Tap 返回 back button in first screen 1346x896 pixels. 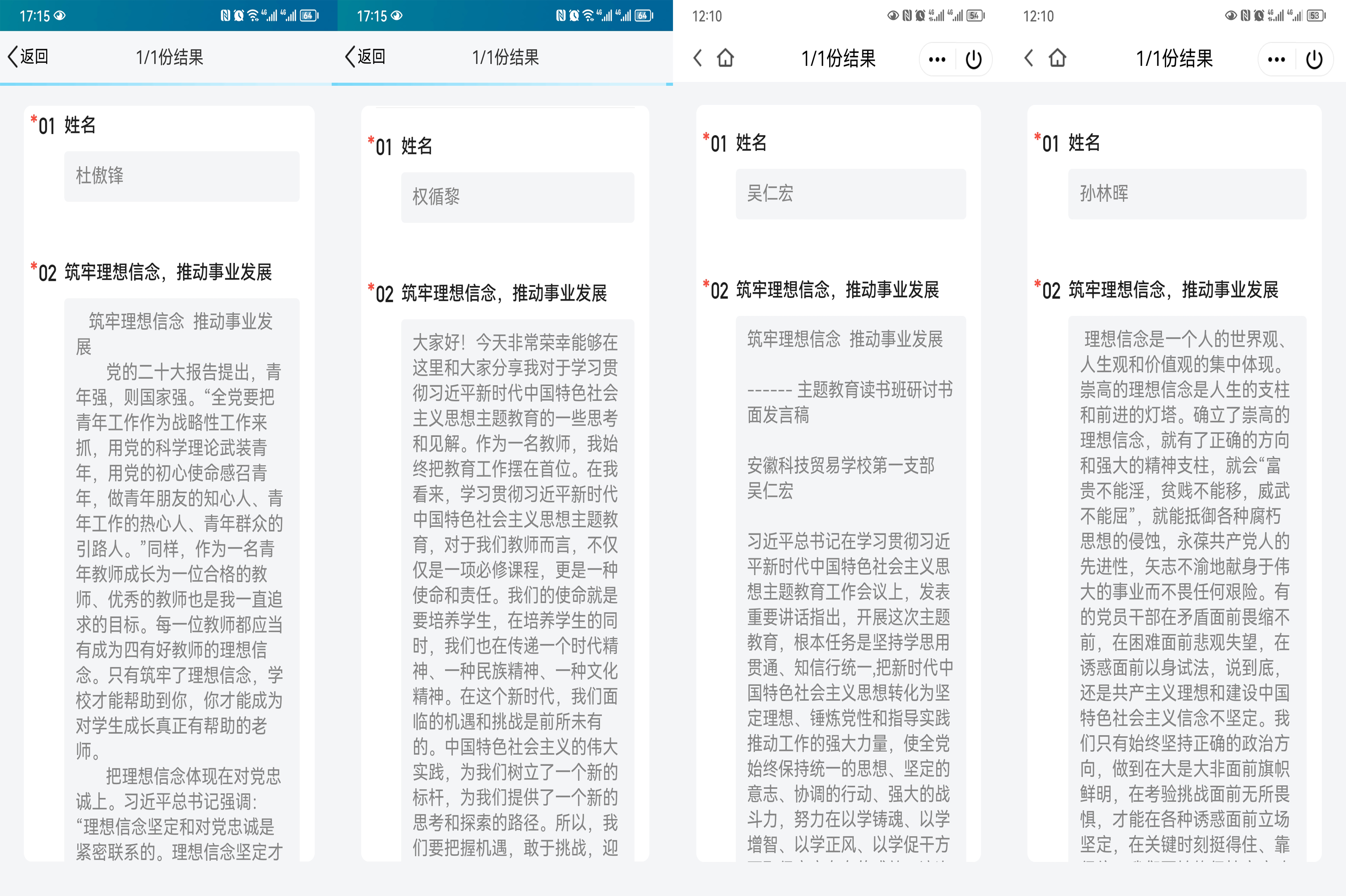tap(27, 57)
